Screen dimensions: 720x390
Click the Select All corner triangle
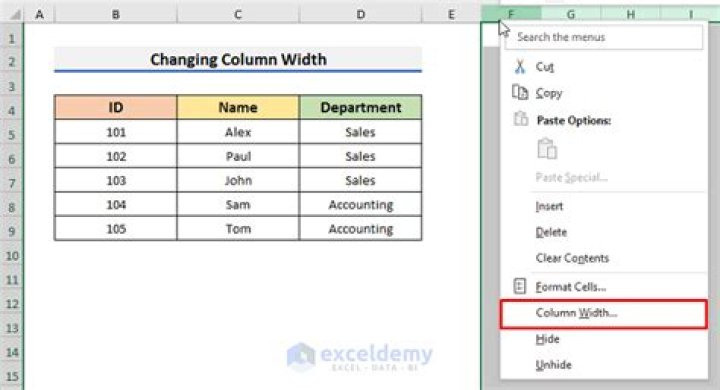14,14
